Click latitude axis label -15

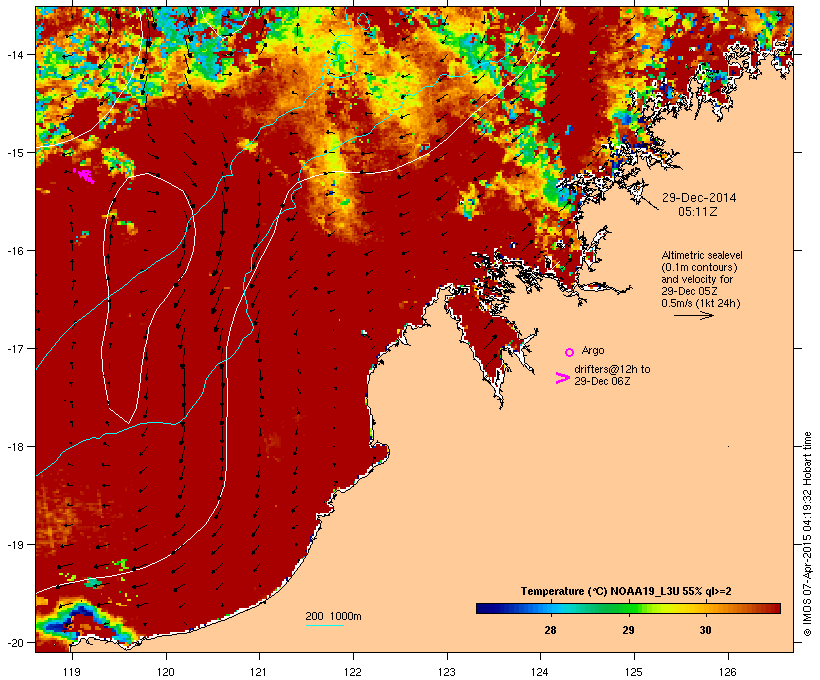(x=14, y=153)
